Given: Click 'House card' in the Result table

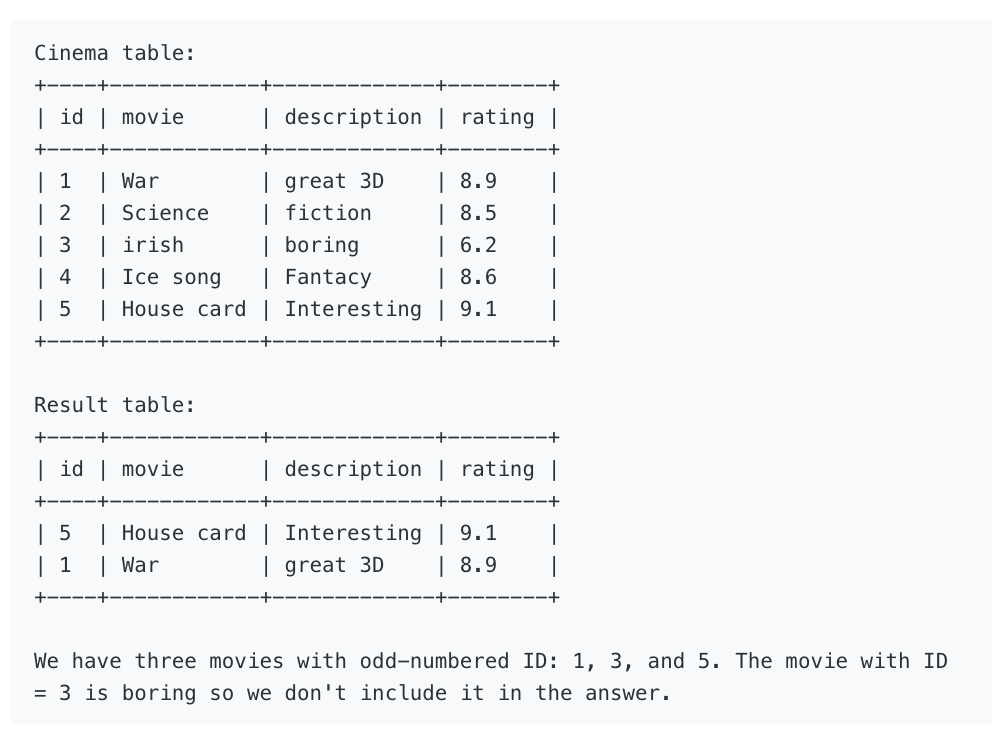Looking at the screenshot, I should 184,533.
